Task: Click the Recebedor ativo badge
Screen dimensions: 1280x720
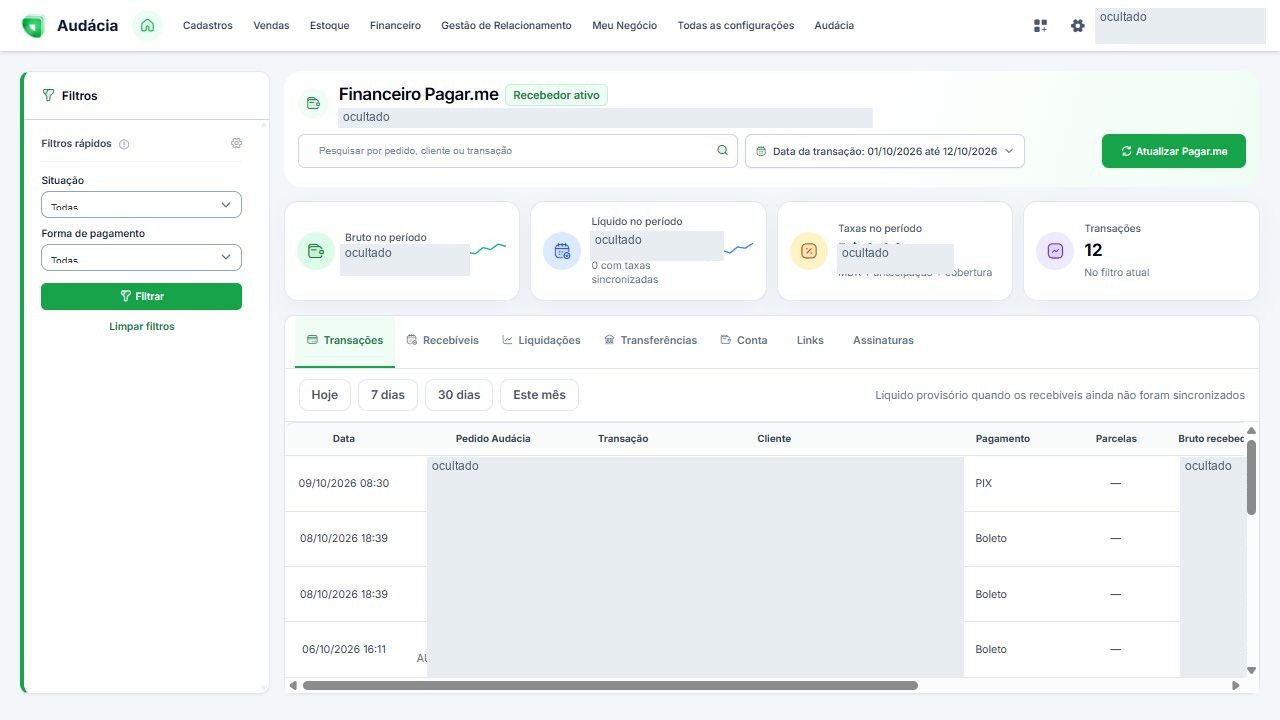Action: point(556,95)
